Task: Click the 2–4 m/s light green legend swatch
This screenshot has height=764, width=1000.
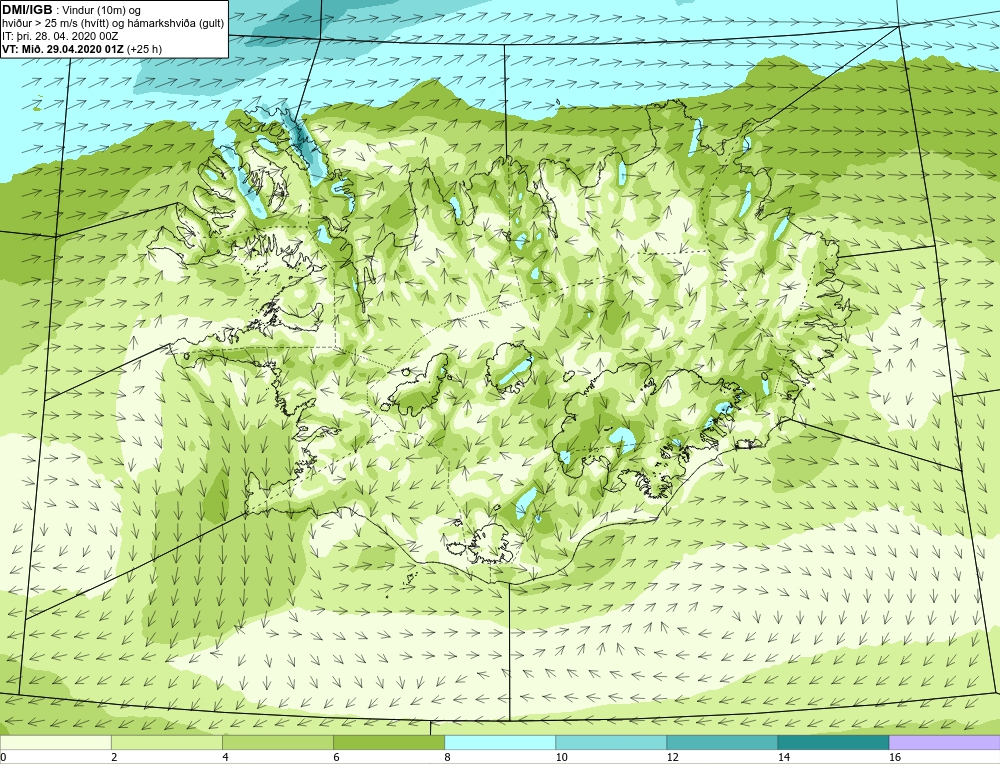Action: click(x=166, y=742)
